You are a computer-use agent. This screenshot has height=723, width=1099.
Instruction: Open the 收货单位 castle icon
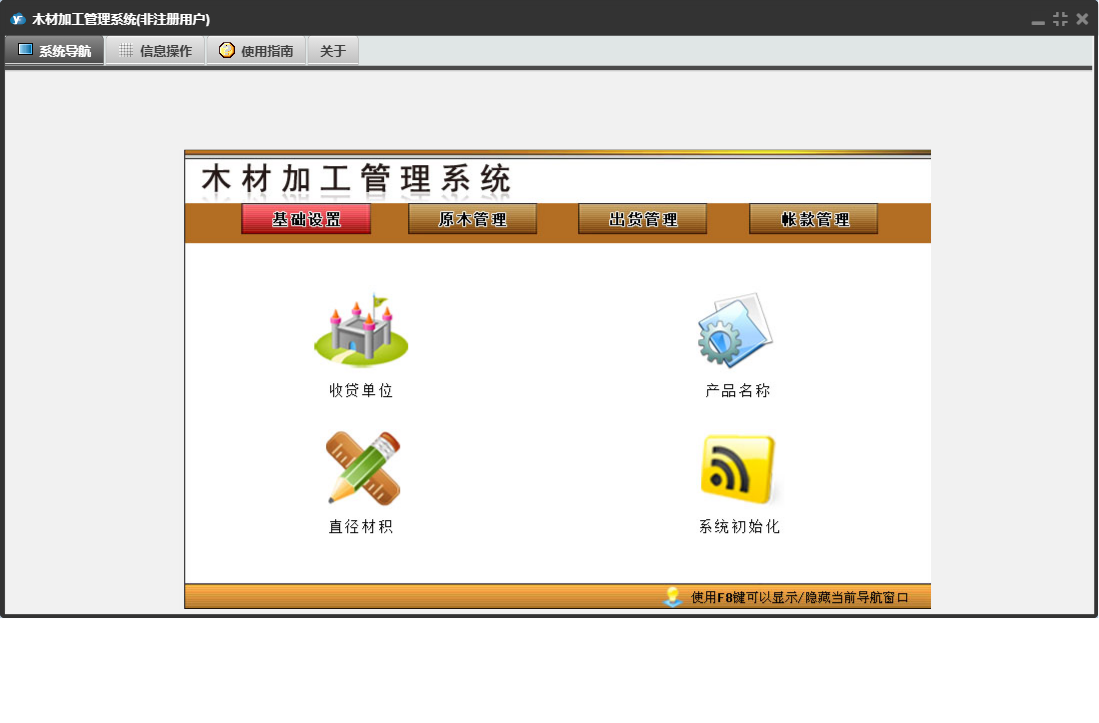pyautogui.click(x=361, y=330)
